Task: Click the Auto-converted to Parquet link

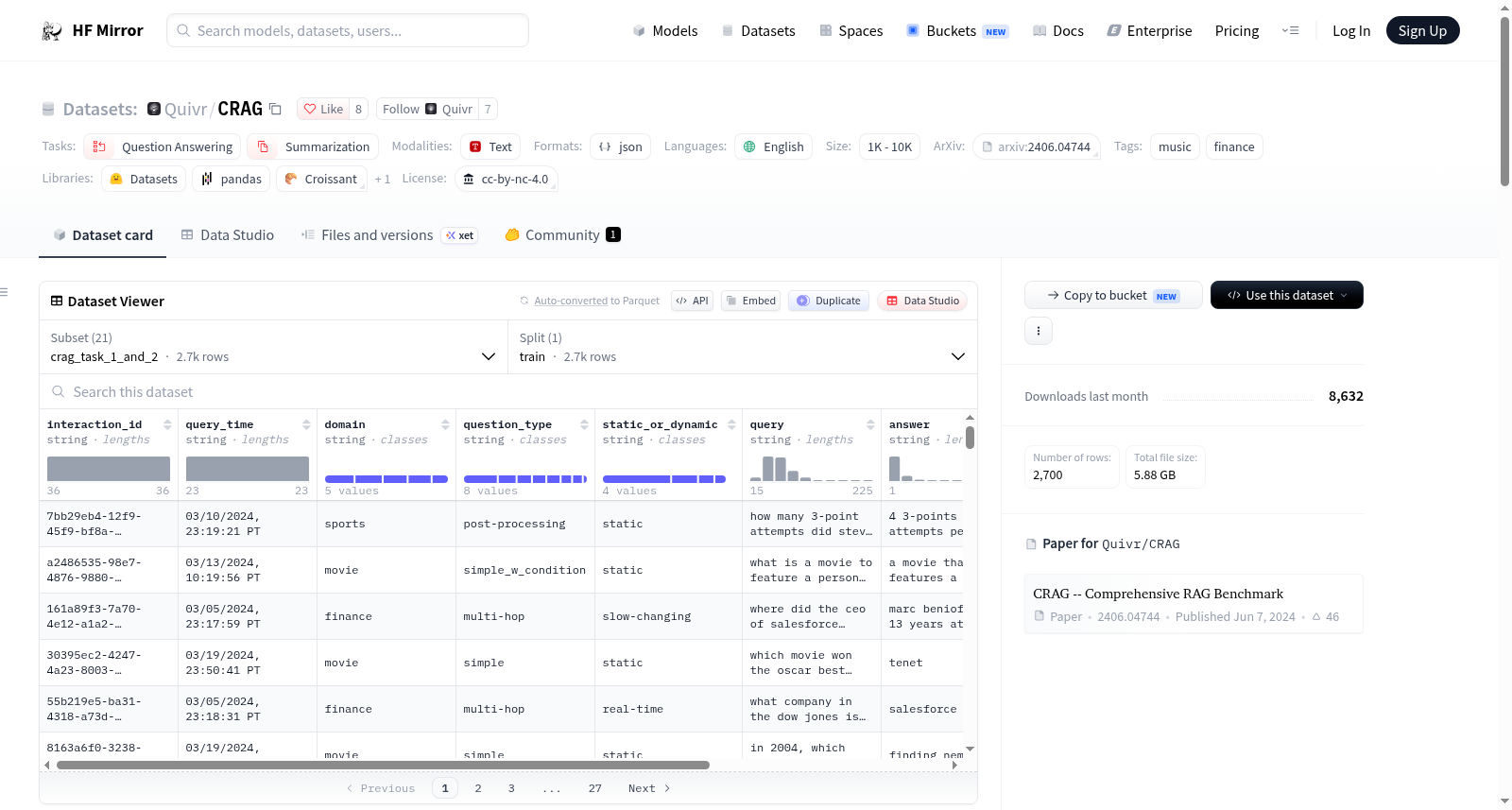Action: point(596,301)
